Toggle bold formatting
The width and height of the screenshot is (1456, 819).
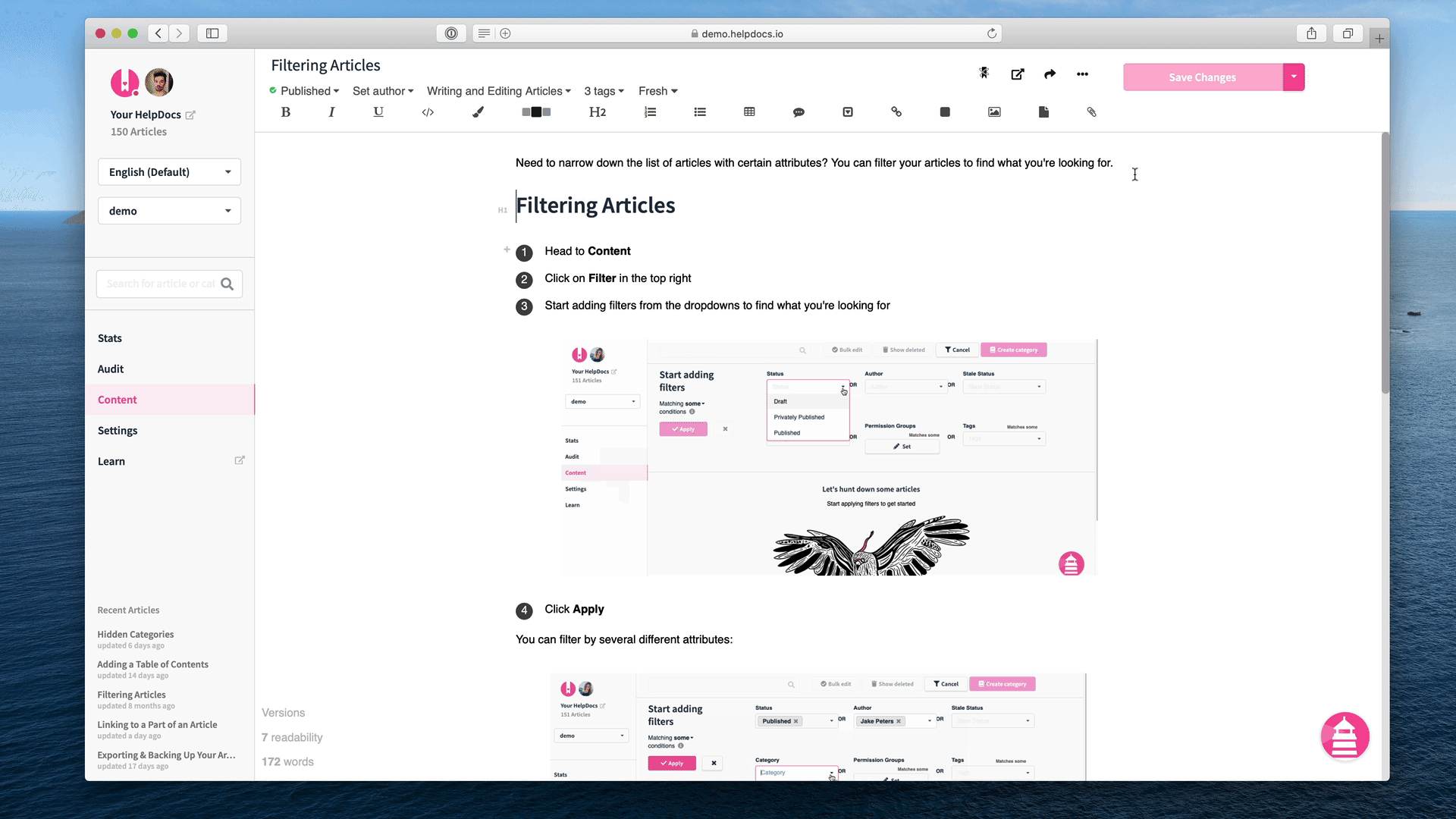click(x=286, y=112)
